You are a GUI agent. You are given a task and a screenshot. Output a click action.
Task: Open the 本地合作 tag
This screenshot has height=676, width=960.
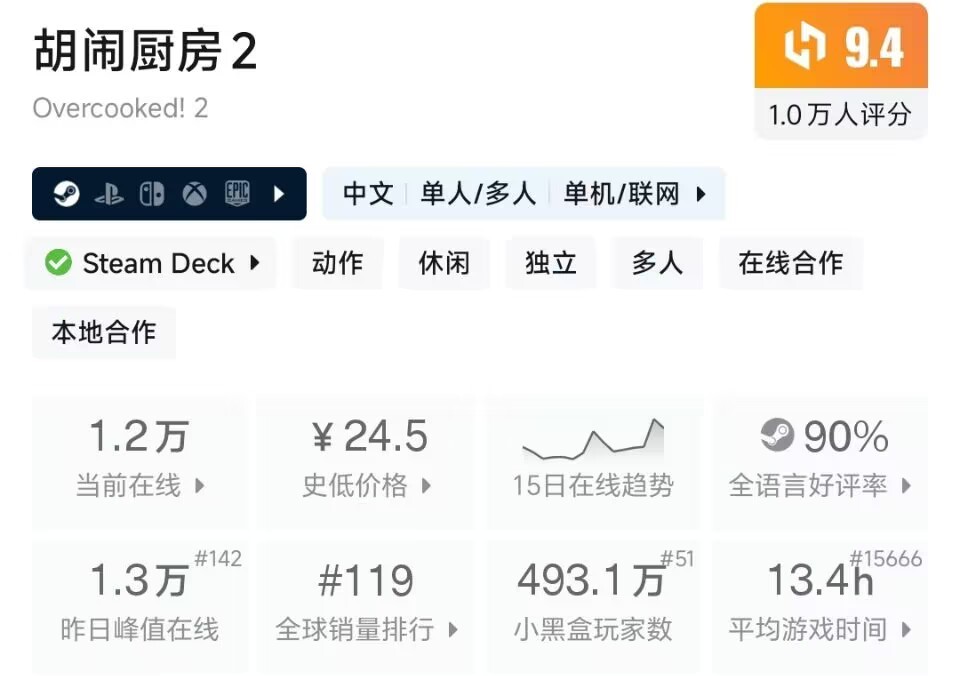(104, 332)
